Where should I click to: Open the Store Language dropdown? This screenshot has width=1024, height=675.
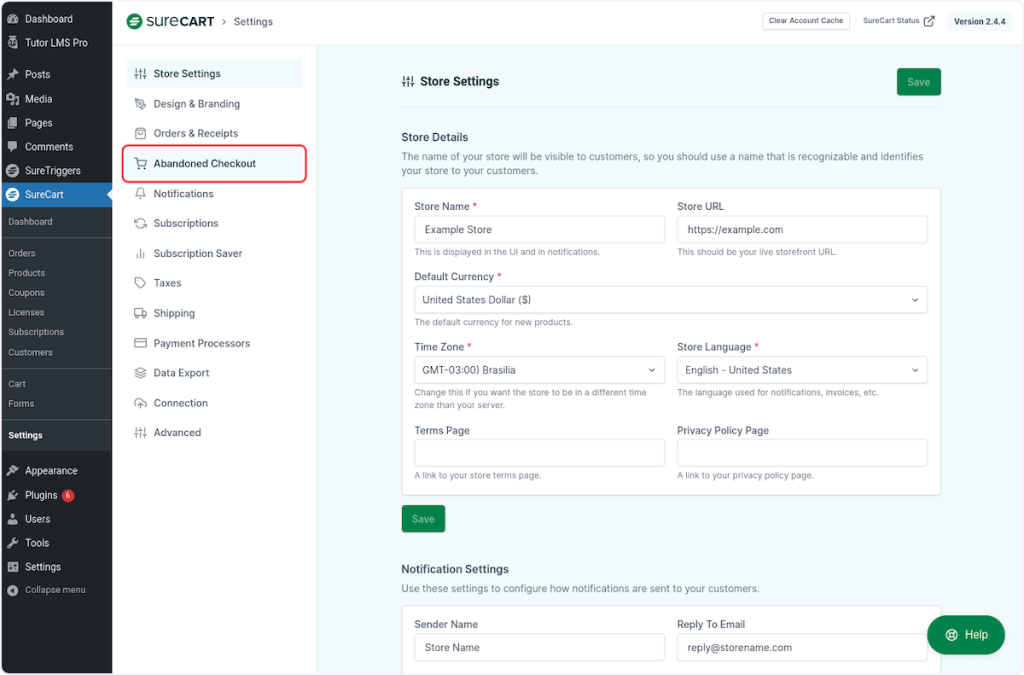(801, 370)
